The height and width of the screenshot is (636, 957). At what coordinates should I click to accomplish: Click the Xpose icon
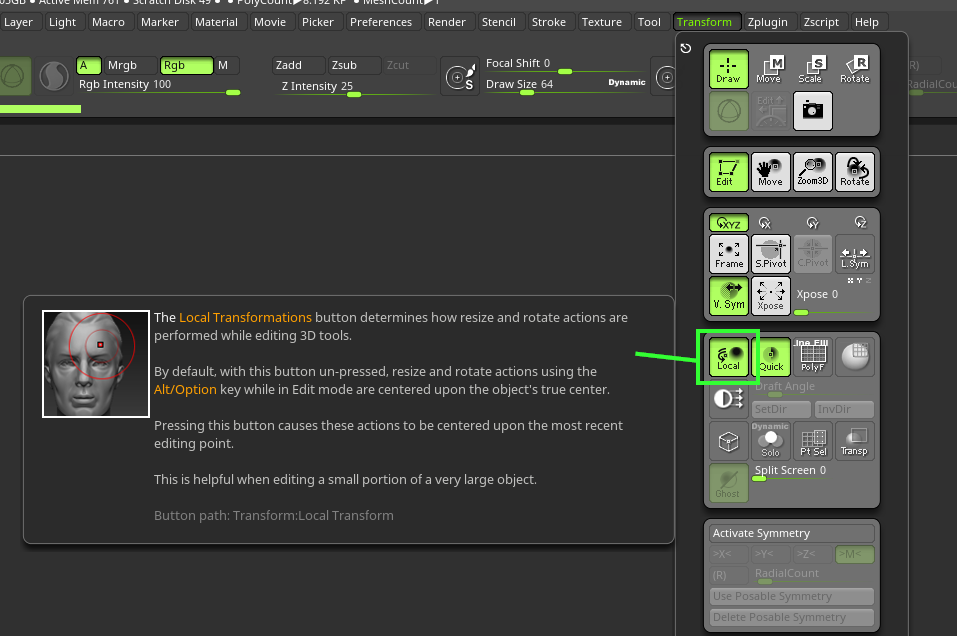pos(770,295)
